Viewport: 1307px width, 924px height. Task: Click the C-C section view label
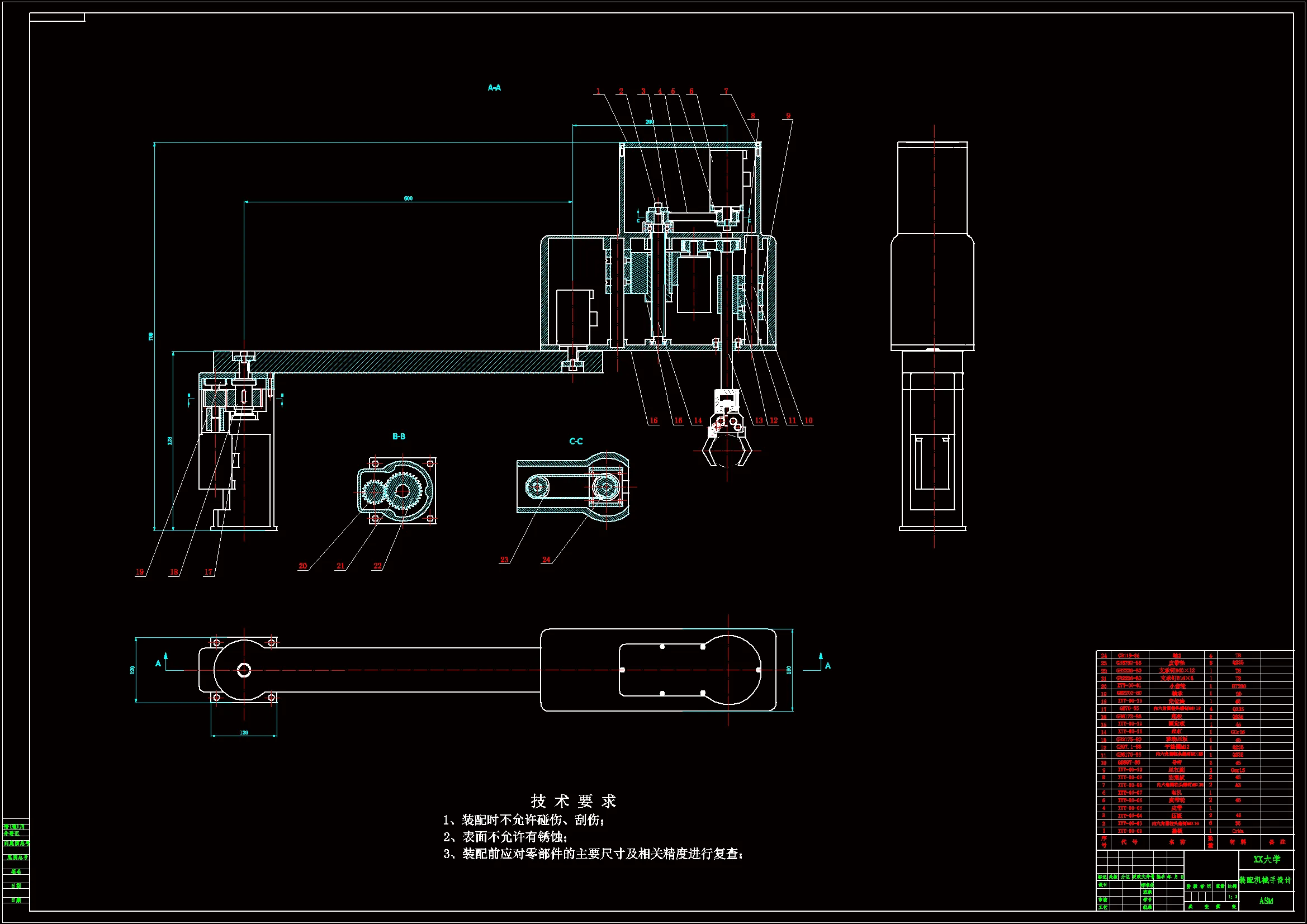click(575, 441)
